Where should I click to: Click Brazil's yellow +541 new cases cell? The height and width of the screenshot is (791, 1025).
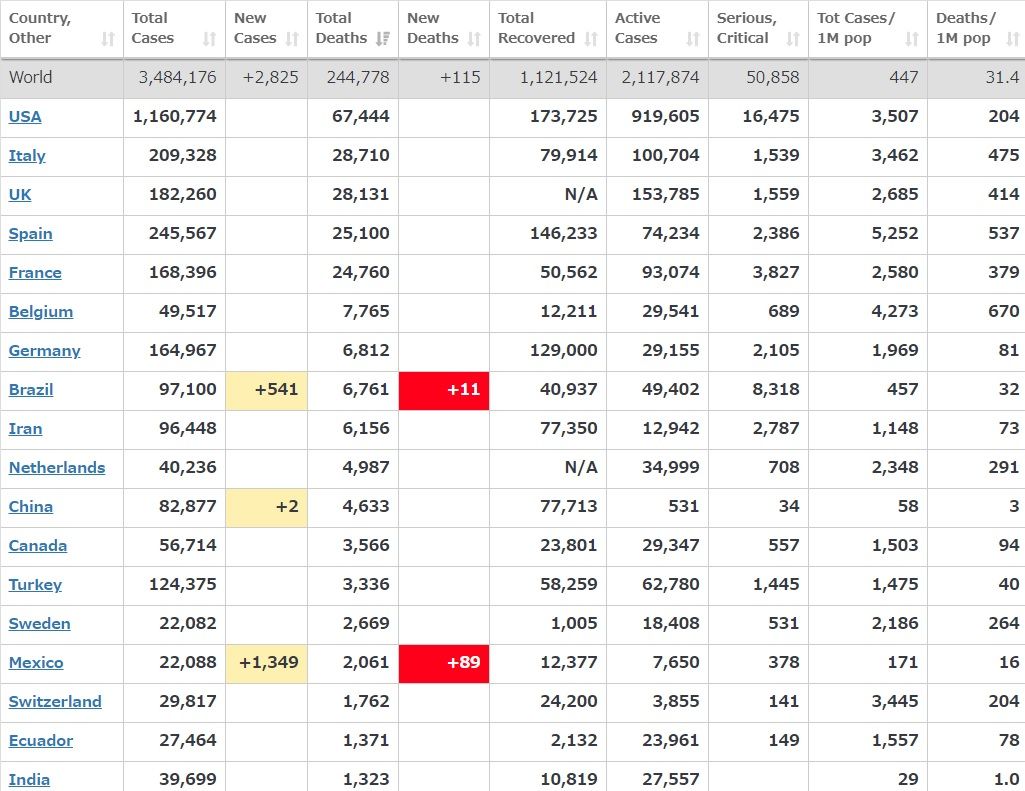[x=267, y=389]
